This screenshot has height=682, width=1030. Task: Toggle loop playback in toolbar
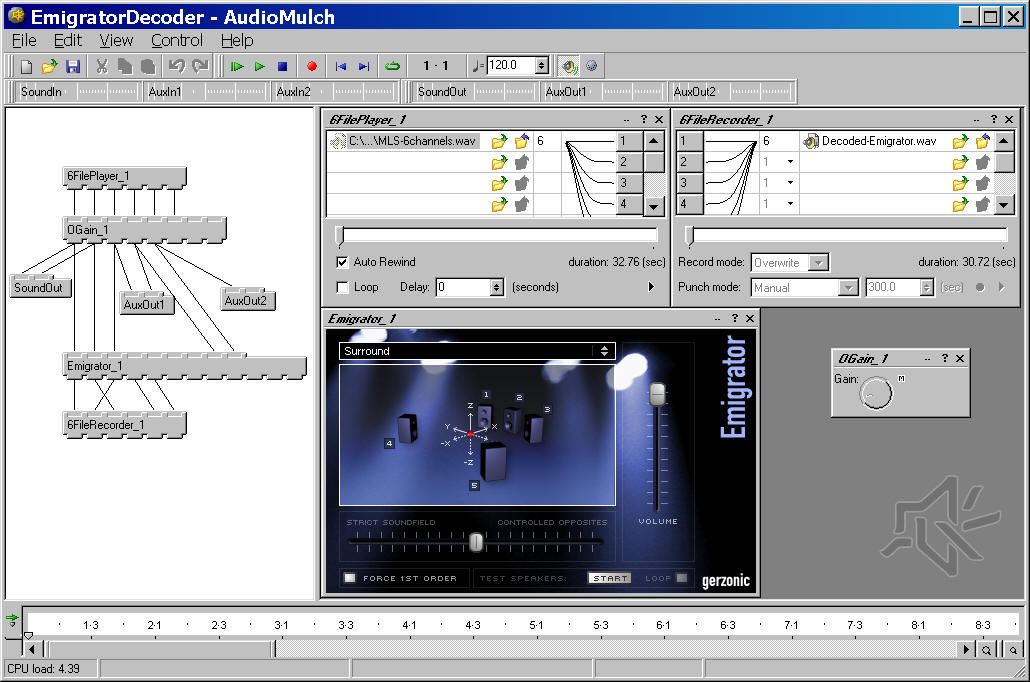392,66
